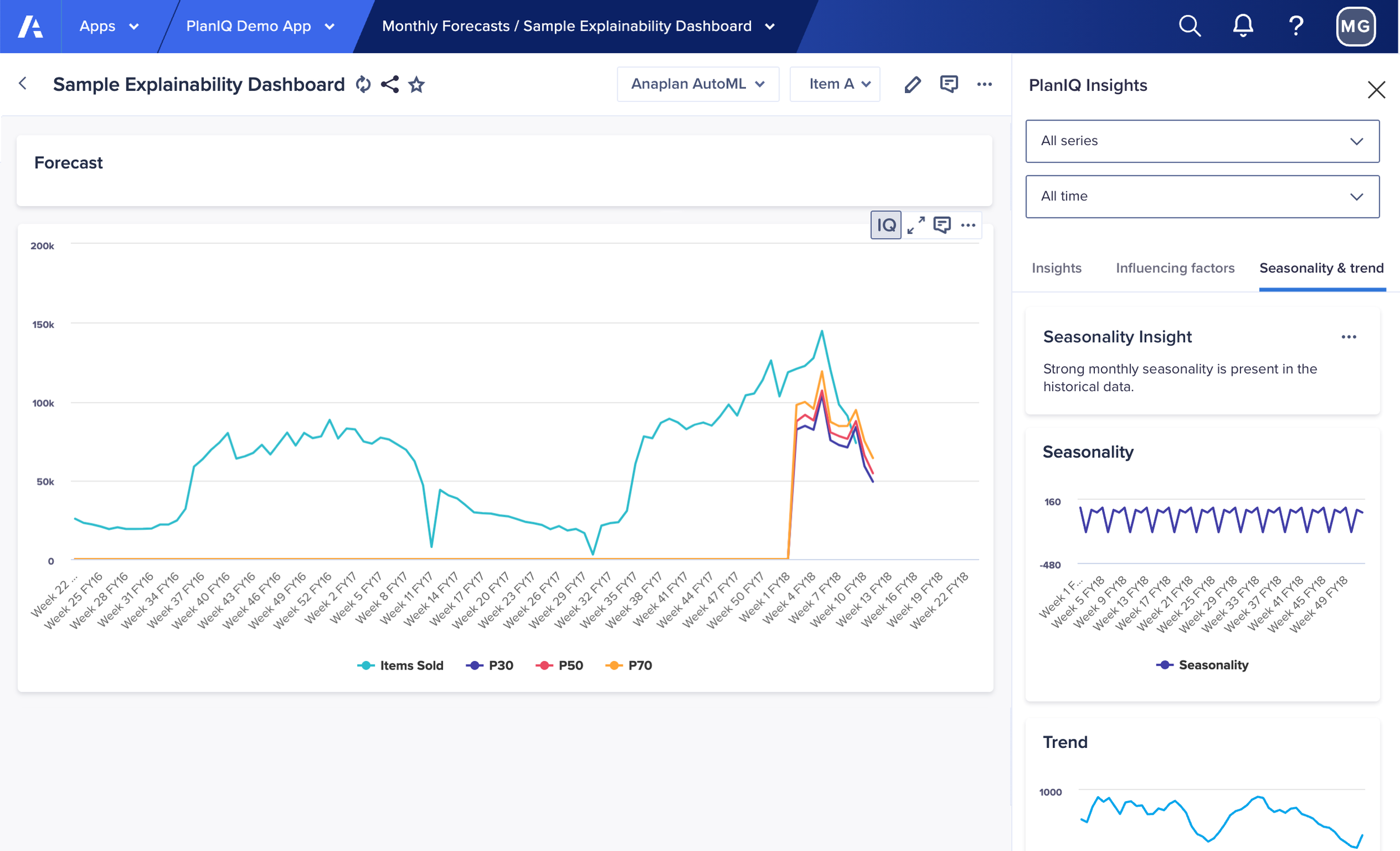
Task: Toggle P70 series in chart legend
Action: pos(629,665)
